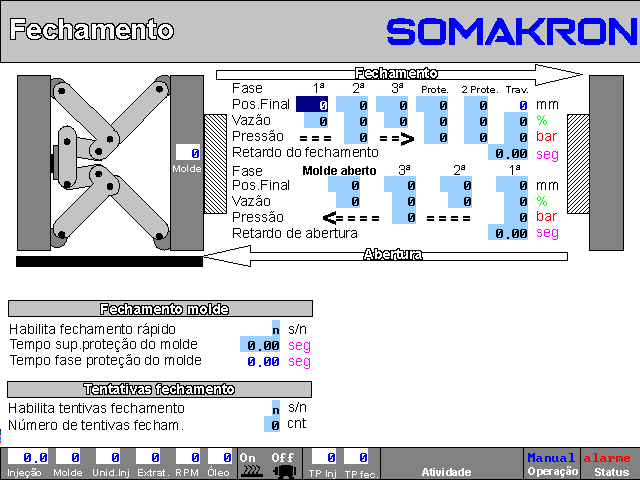Select the Tentativas fechamento section header
Screen dimensions: 640x480
coord(165,389)
